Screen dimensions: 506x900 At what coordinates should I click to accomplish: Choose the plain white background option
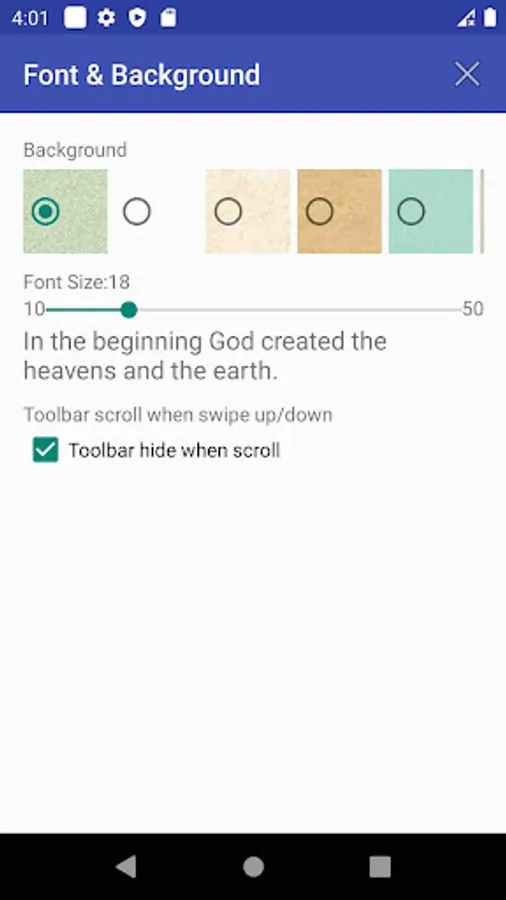click(x=137, y=211)
